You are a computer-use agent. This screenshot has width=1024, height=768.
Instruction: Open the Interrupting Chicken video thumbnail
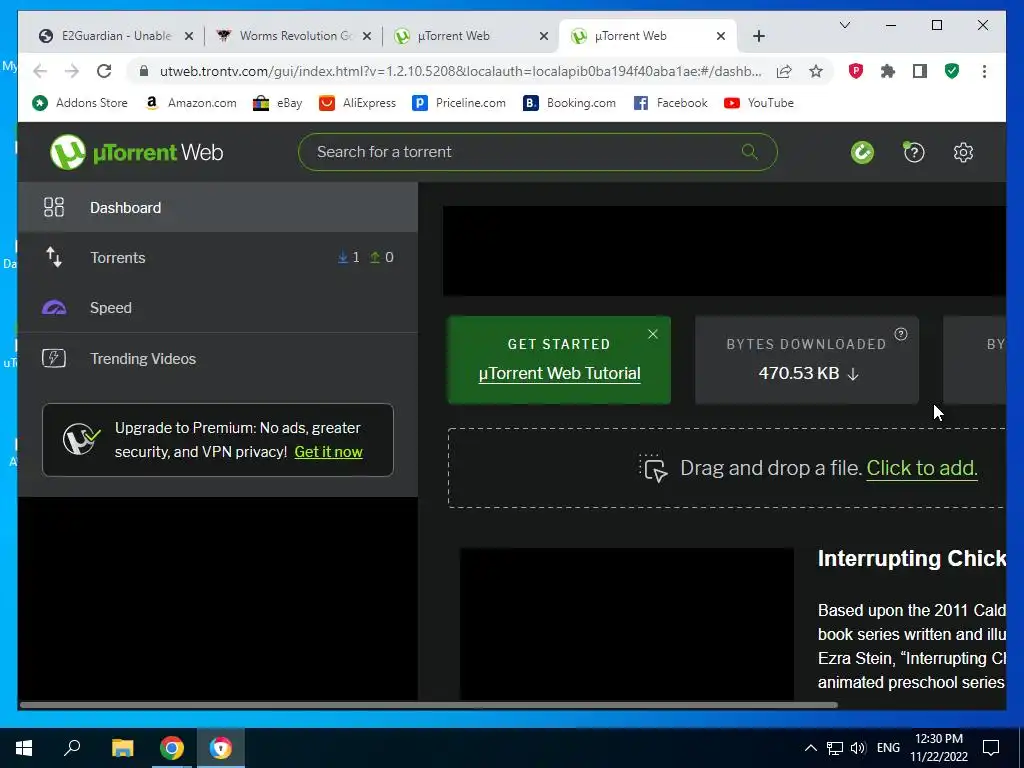627,624
